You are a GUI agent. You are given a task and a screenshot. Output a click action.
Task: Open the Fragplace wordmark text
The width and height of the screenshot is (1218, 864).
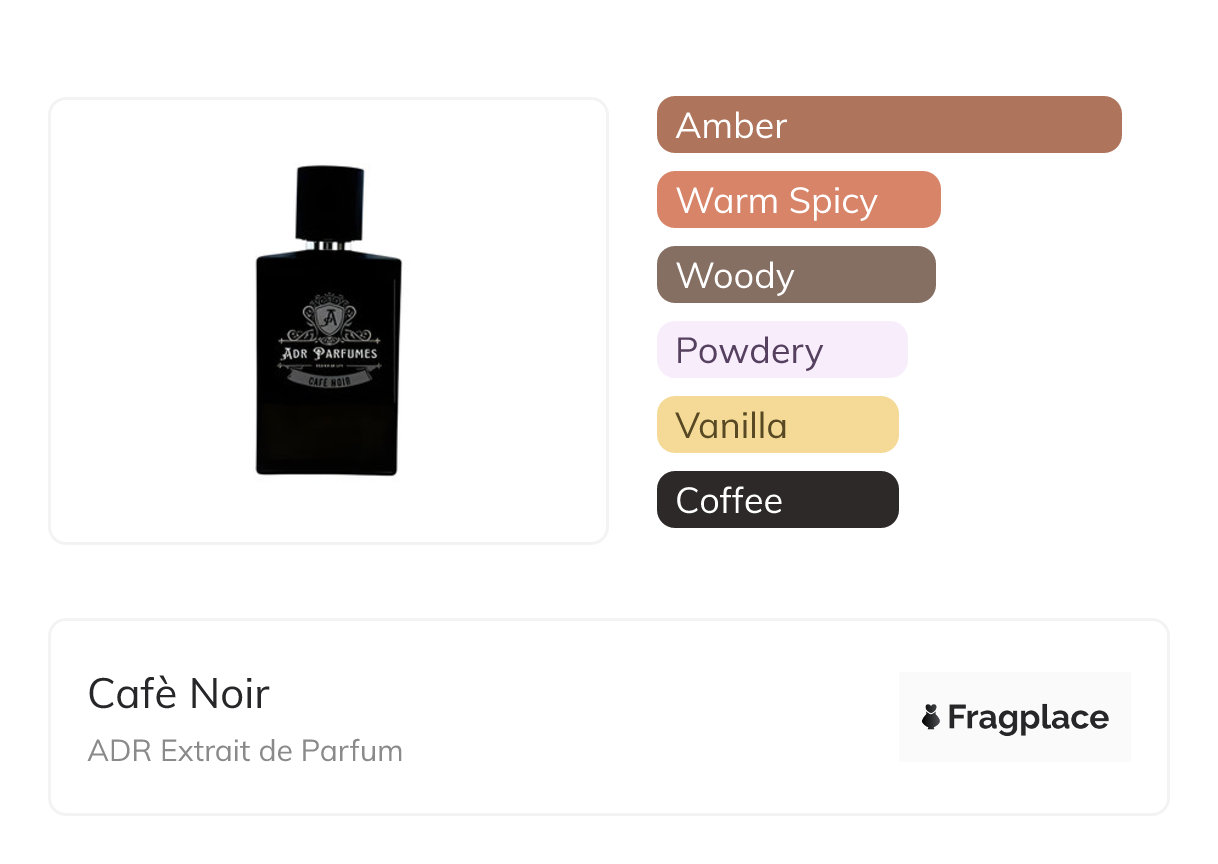tap(1028, 717)
